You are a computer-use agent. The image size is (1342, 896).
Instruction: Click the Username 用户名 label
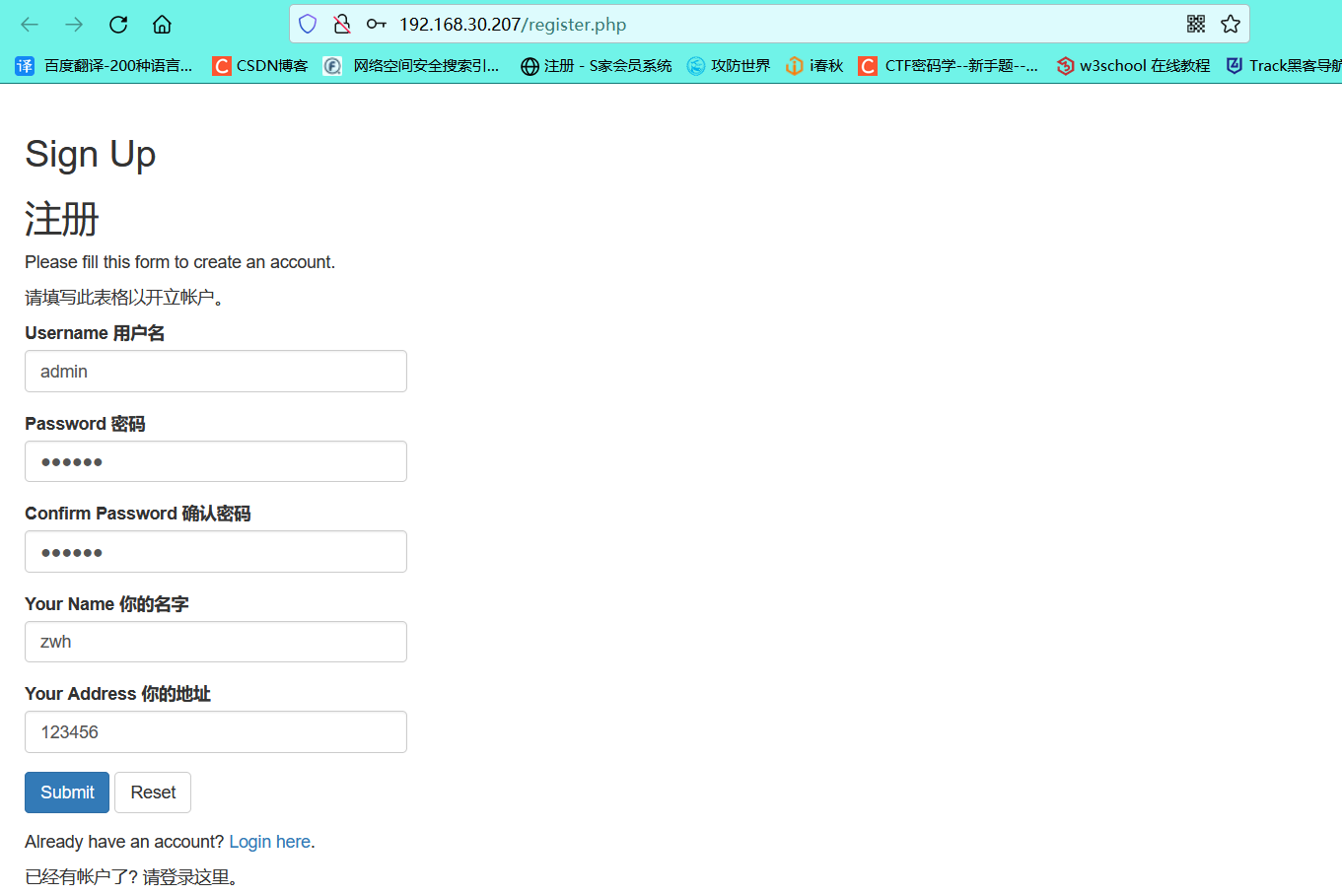[x=95, y=333]
